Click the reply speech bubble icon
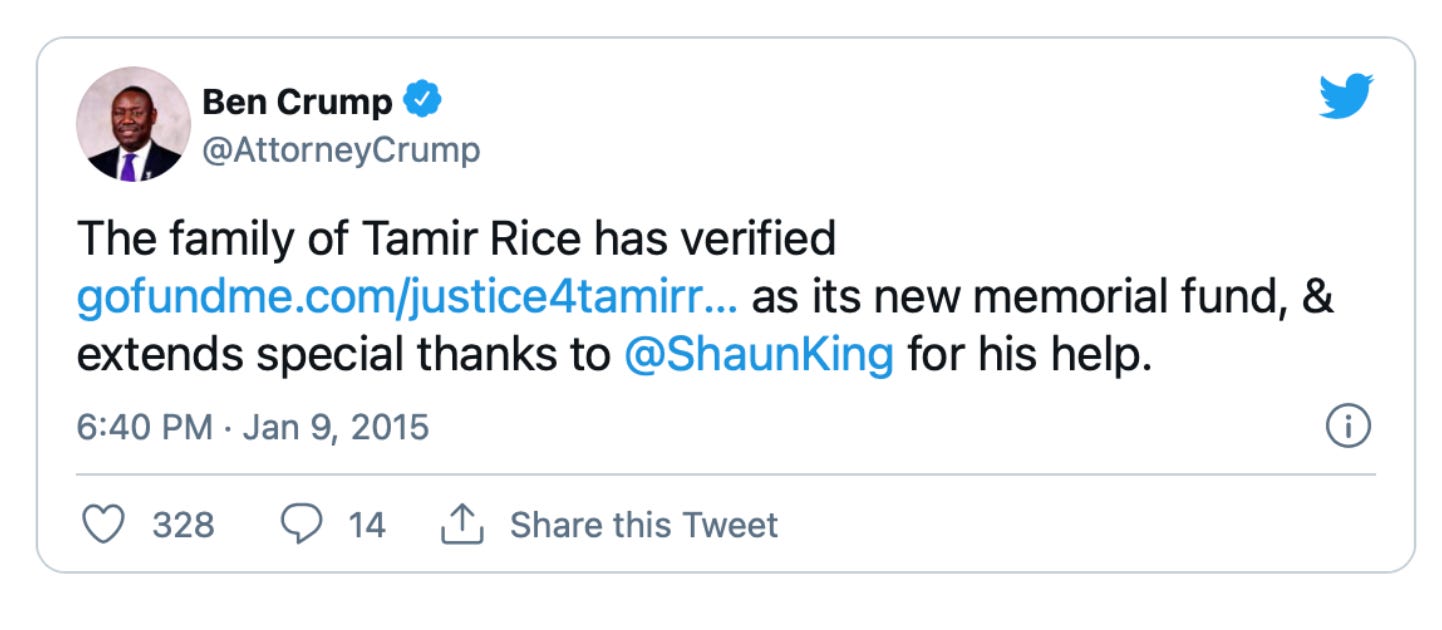Image resolution: width=1442 pixels, height=630 pixels. click(x=302, y=525)
